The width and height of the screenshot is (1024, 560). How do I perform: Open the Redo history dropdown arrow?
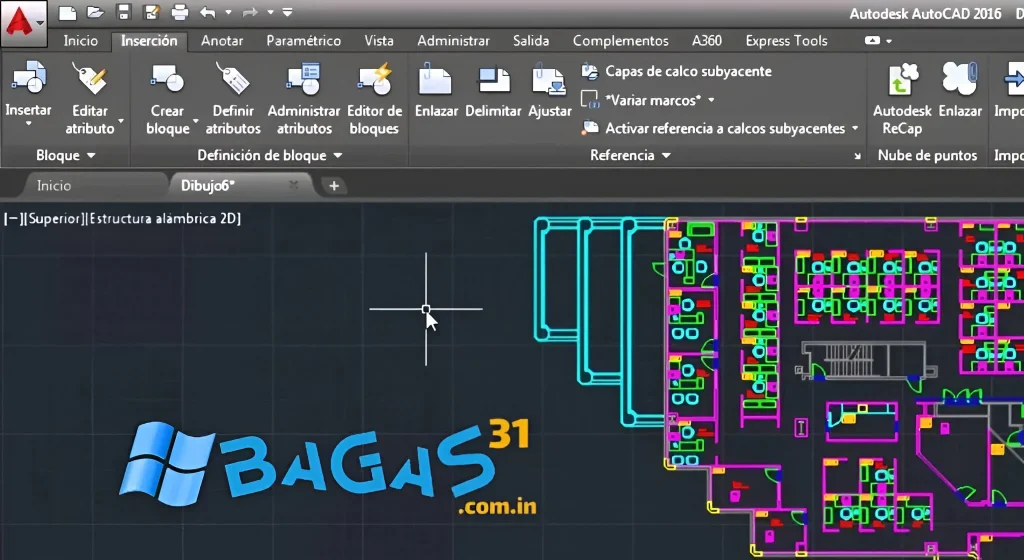[x=270, y=12]
